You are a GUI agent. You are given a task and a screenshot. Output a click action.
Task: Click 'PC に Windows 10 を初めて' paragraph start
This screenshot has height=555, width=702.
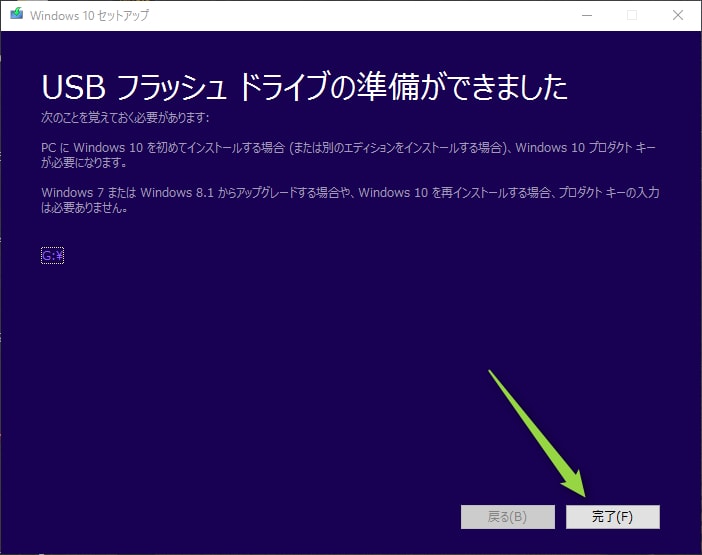(x=130, y=148)
